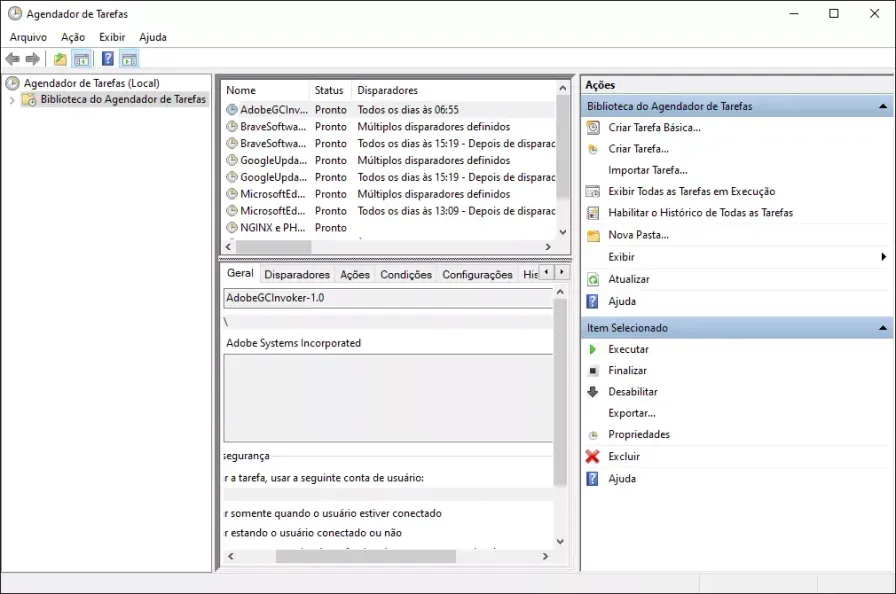Click Importar Tarefa action
The width and height of the screenshot is (896, 594).
[647, 170]
